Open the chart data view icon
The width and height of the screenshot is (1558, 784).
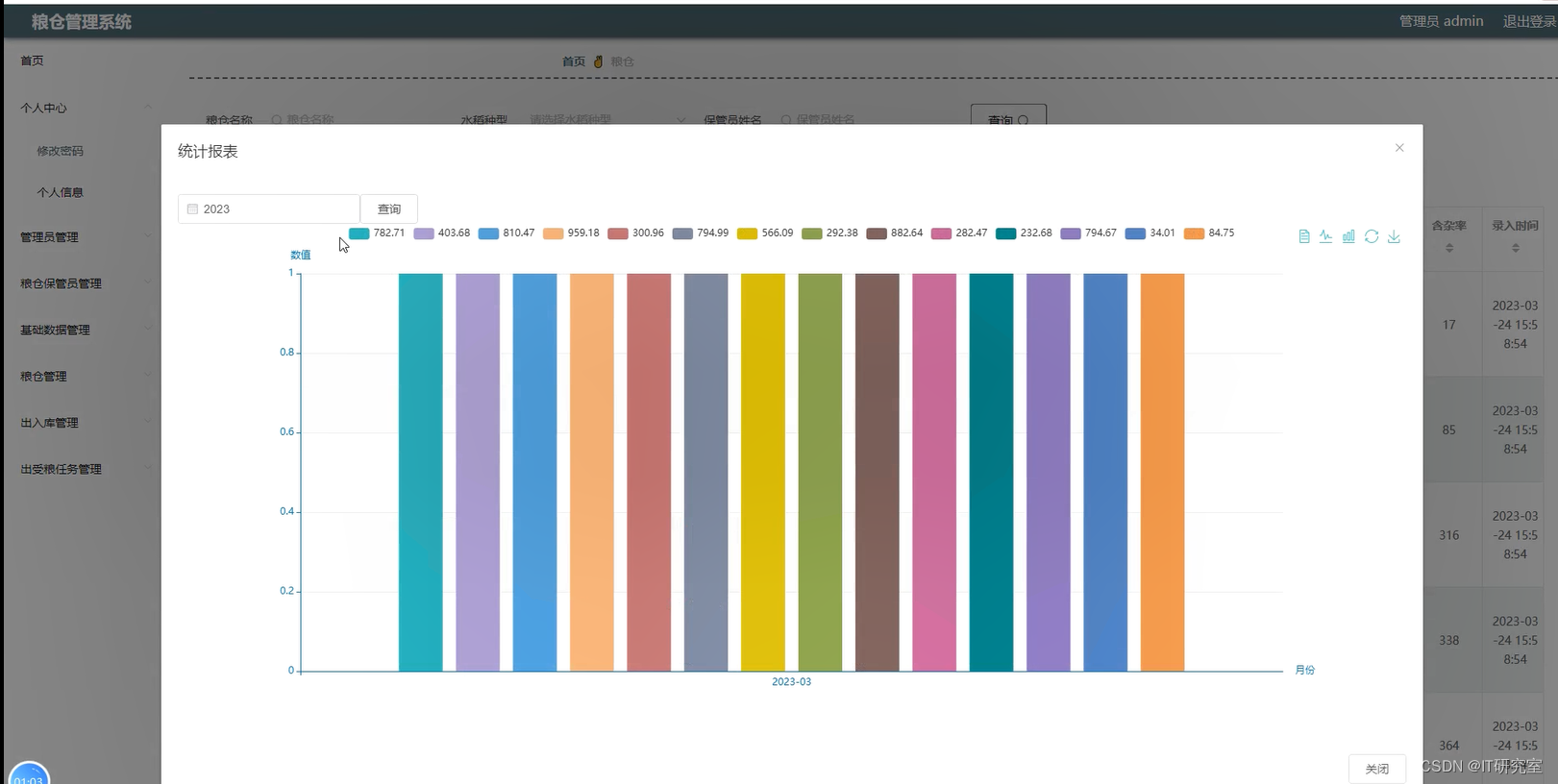click(x=1304, y=236)
